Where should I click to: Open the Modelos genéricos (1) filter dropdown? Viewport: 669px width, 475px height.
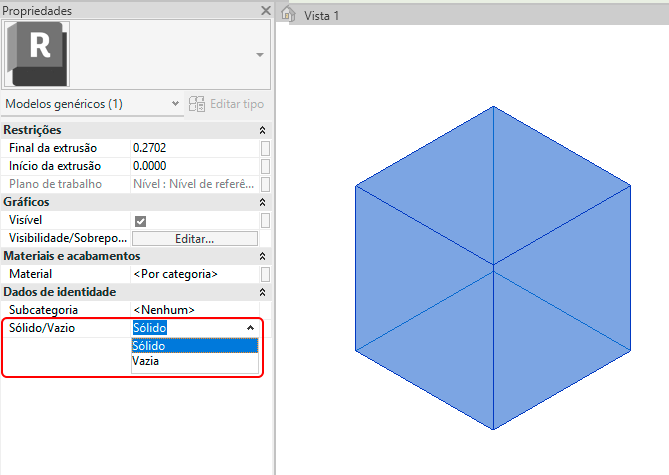(176, 103)
